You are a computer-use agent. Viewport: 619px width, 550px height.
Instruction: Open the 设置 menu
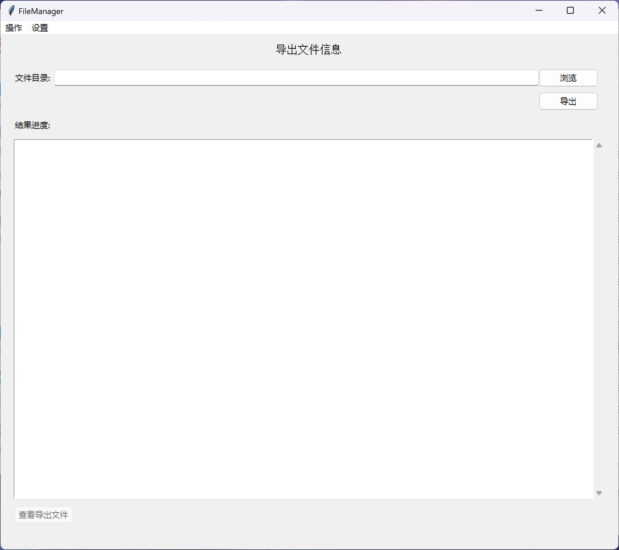coord(39,28)
